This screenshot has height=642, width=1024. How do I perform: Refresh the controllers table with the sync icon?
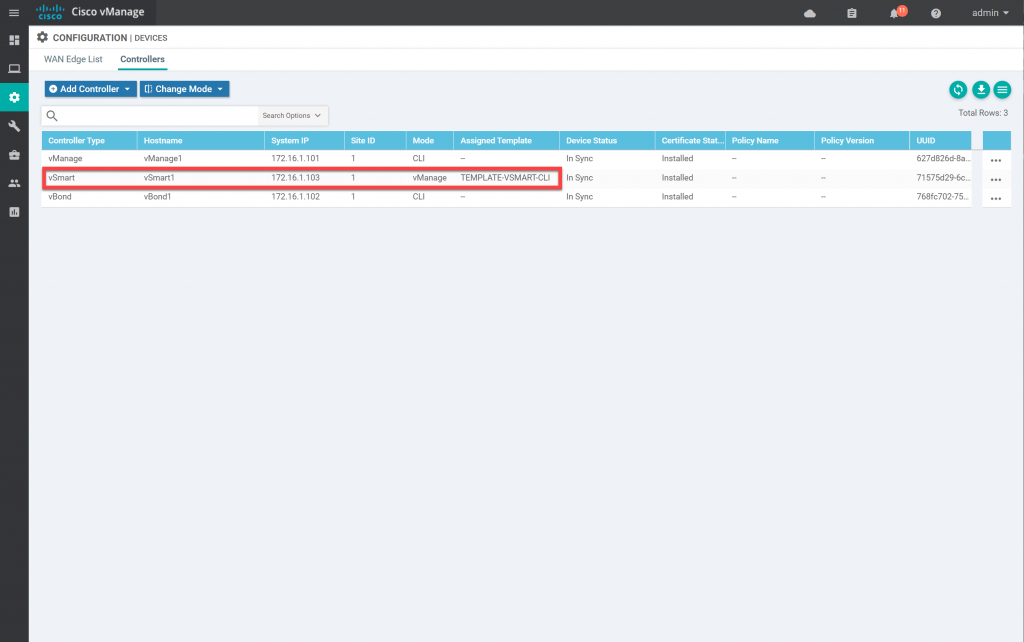click(x=958, y=90)
